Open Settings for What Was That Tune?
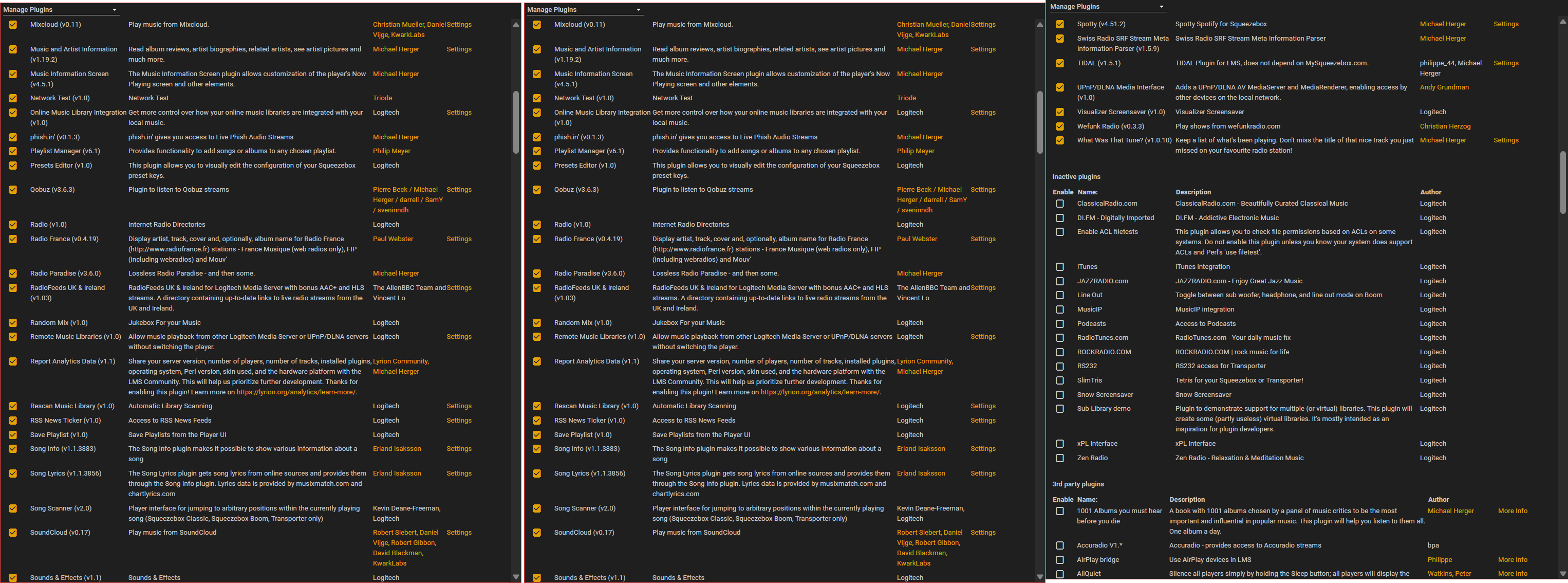This screenshot has width=1568, height=583. 1505,140
